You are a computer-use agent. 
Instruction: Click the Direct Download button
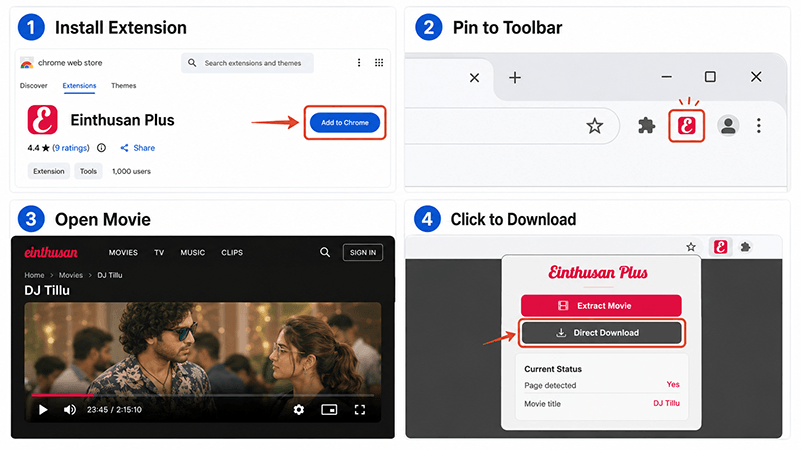[601, 333]
